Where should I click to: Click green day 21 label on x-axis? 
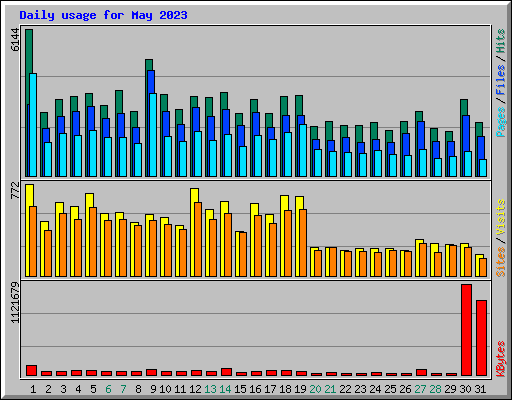tap(330, 389)
